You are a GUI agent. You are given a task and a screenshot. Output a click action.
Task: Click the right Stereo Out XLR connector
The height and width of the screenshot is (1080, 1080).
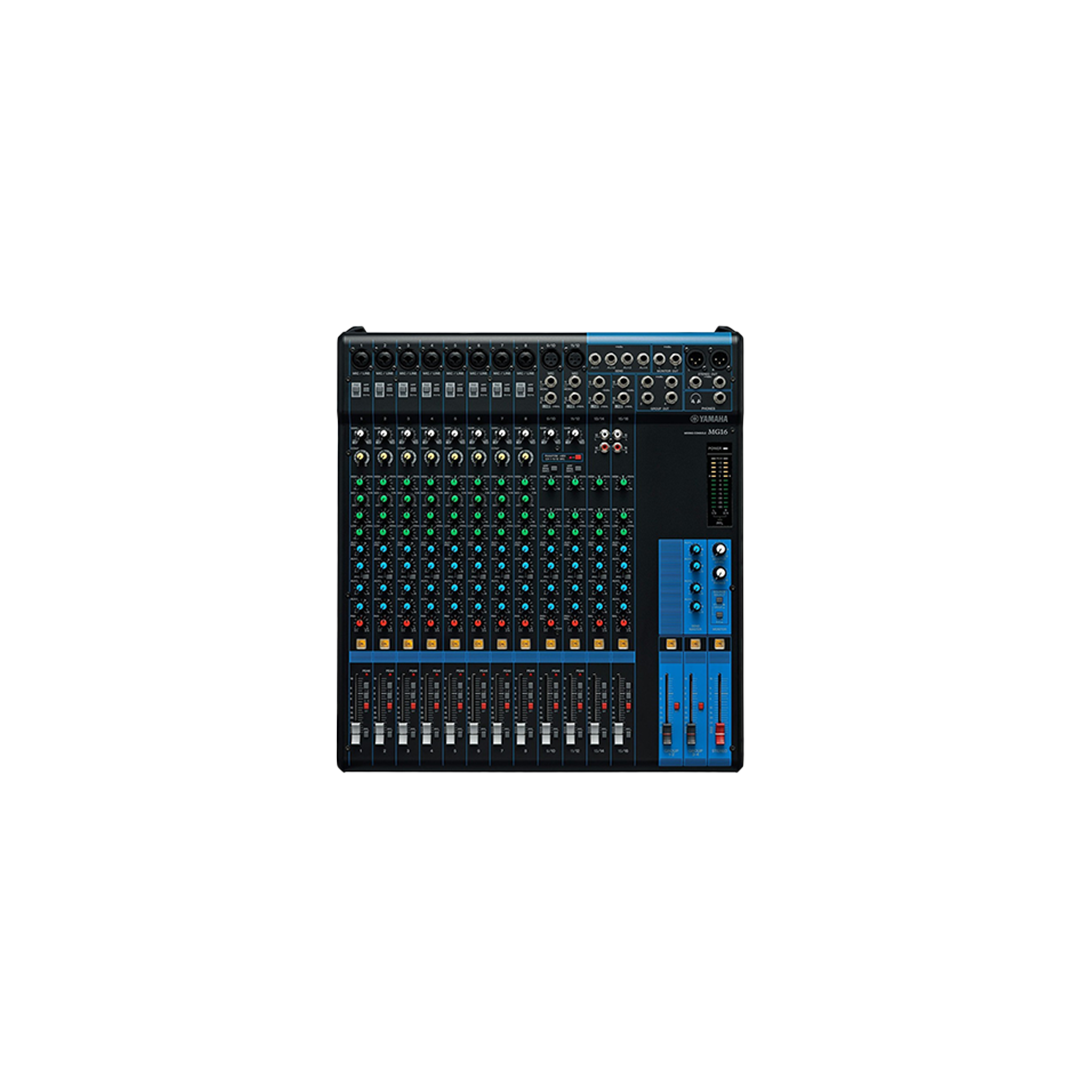[720, 359]
